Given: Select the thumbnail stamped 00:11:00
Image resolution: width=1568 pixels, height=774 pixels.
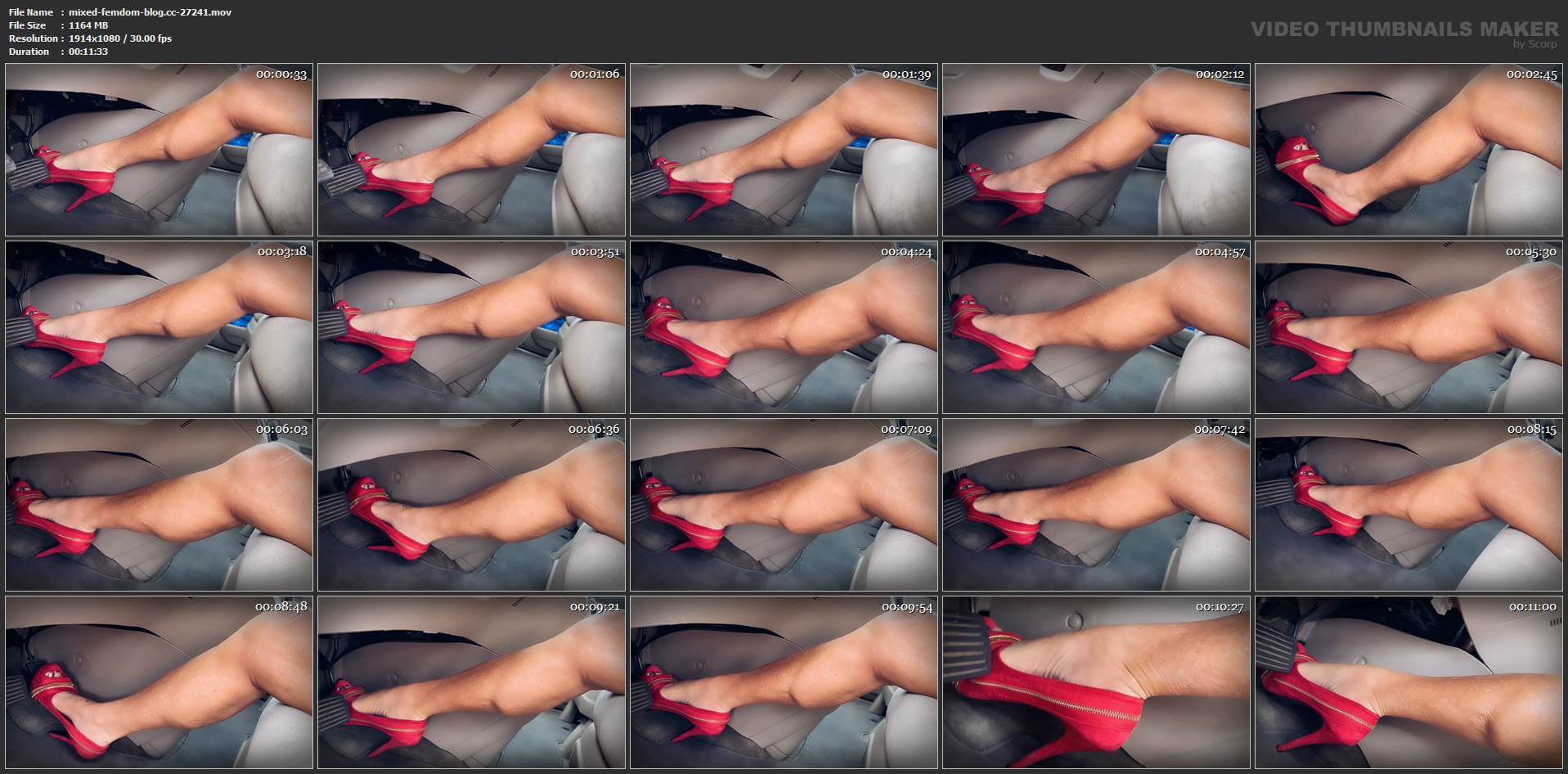Looking at the screenshot, I should tap(1409, 682).
